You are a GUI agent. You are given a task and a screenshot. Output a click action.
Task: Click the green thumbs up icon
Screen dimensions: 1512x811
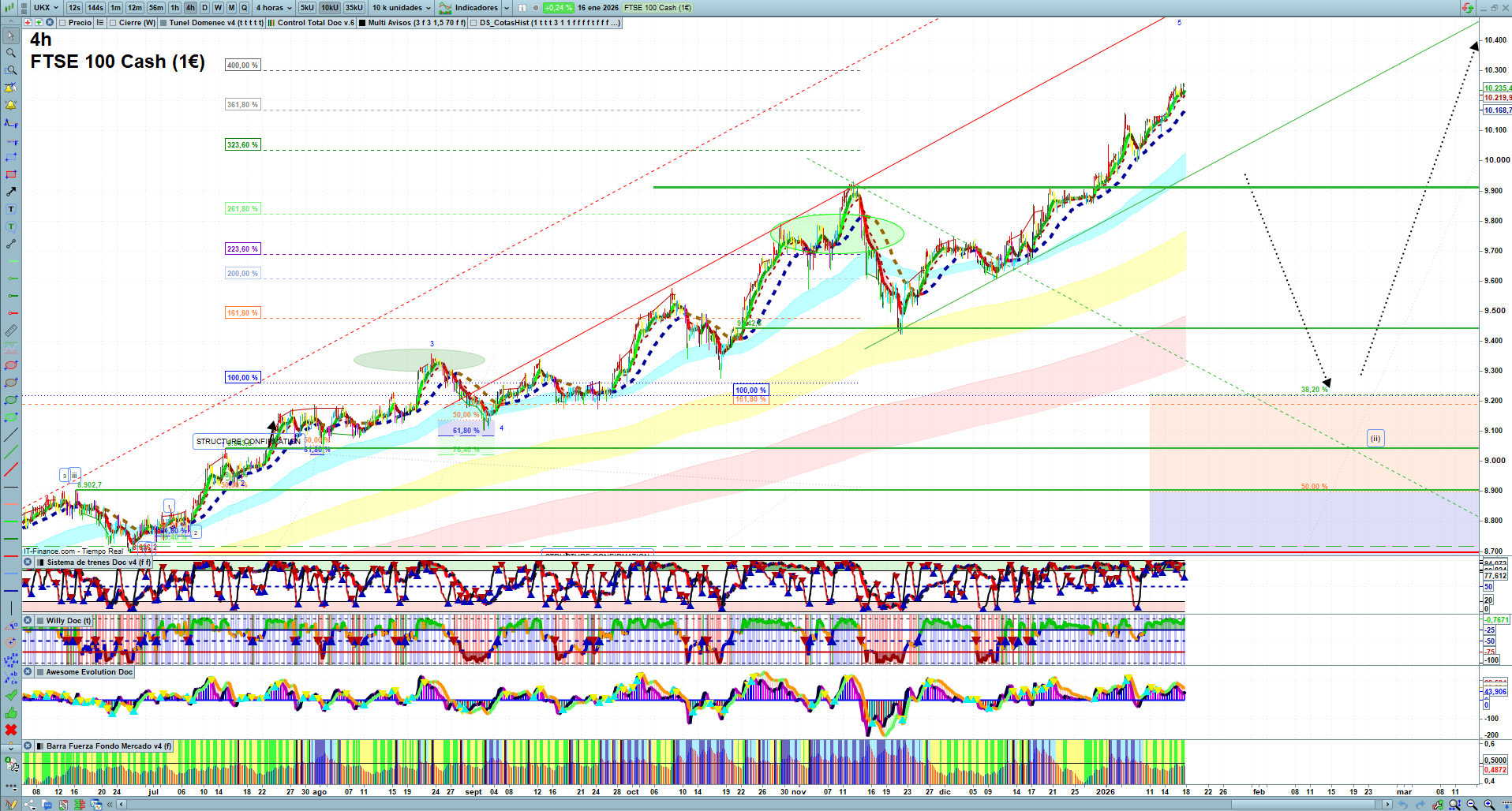(x=11, y=712)
